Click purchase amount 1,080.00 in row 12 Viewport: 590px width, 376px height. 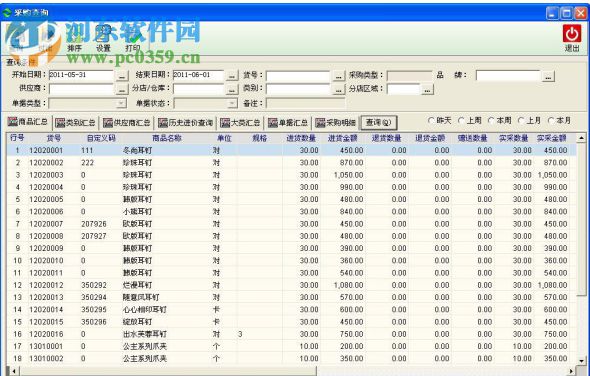(348, 285)
